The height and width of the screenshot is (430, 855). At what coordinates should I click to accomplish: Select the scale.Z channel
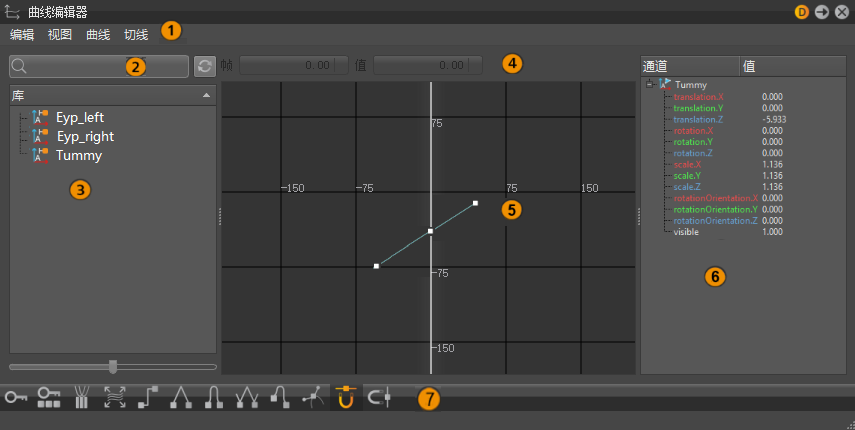point(687,187)
